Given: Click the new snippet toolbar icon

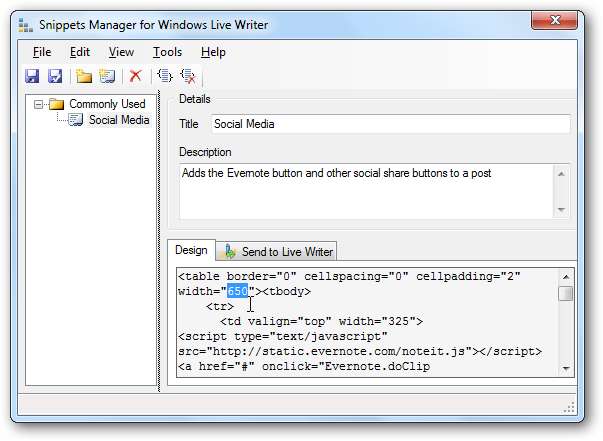Looking at the screenshot, I should [107, 76].
